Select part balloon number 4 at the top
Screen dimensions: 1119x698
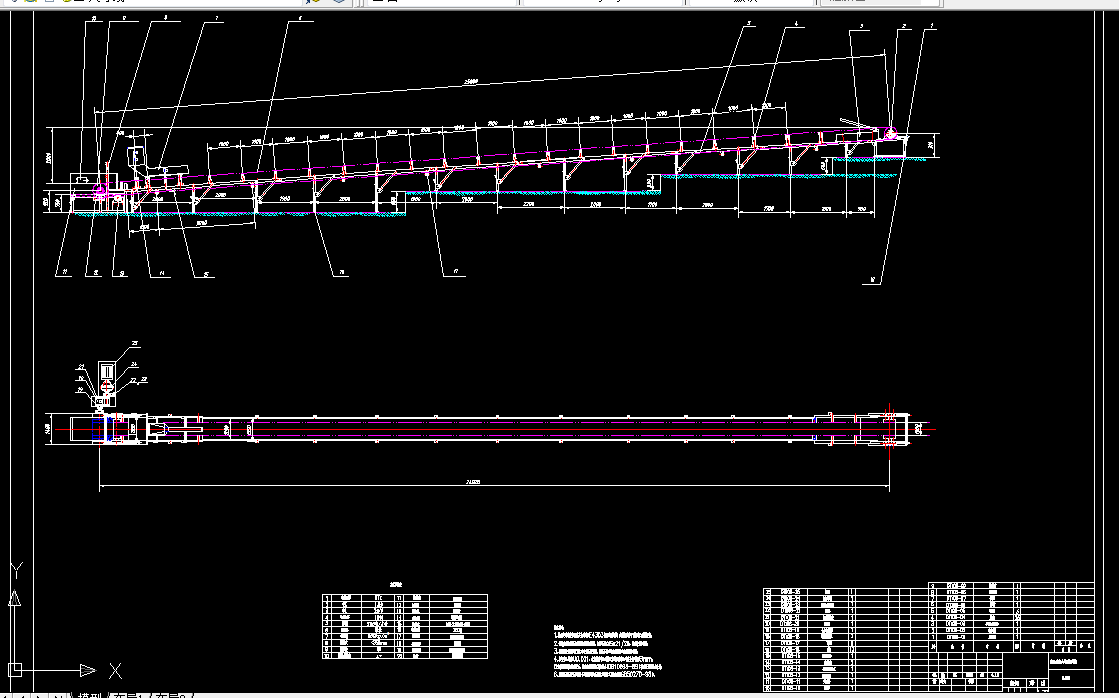[x=796, y=25]
